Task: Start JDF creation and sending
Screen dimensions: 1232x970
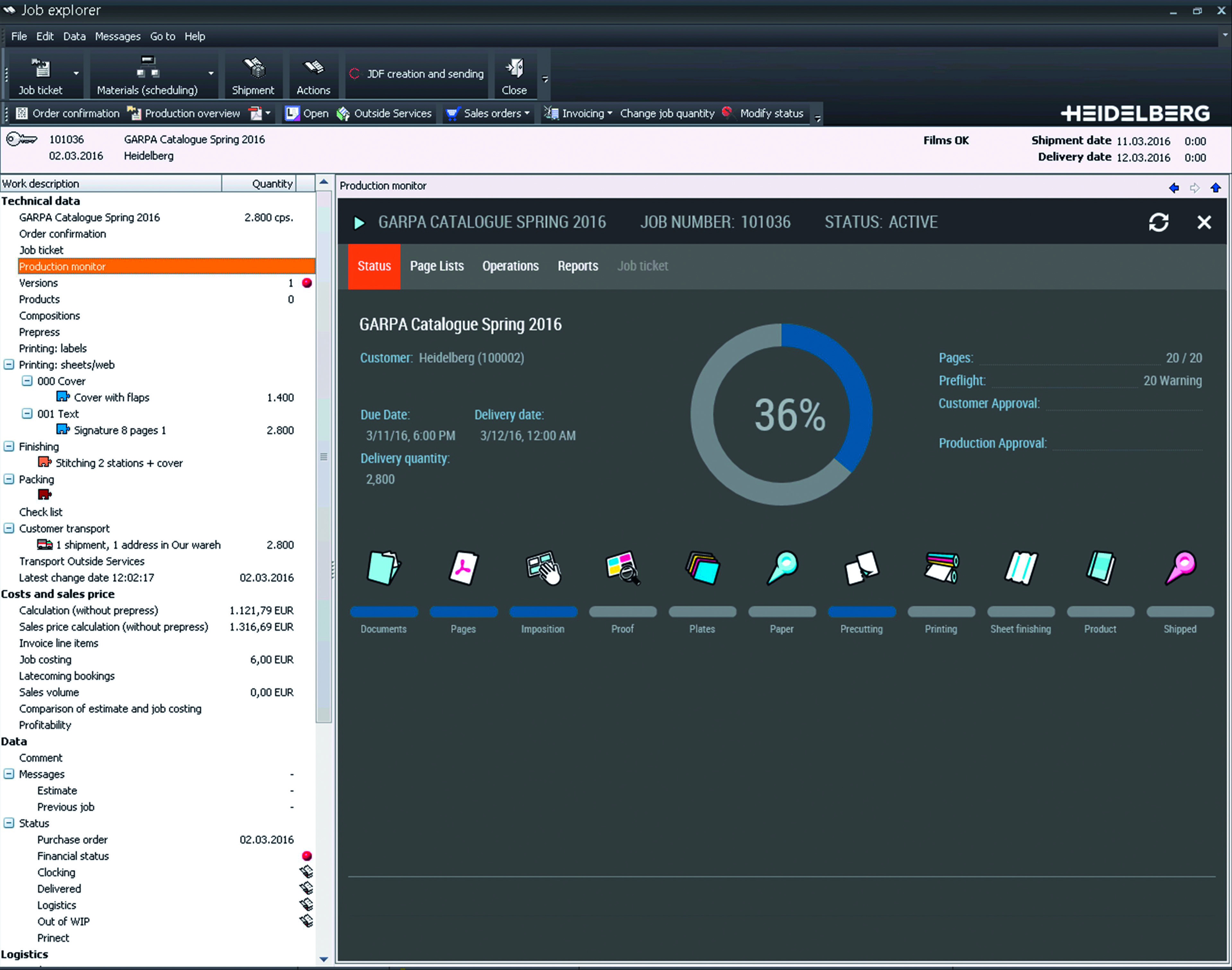Action: click(417, 74)
